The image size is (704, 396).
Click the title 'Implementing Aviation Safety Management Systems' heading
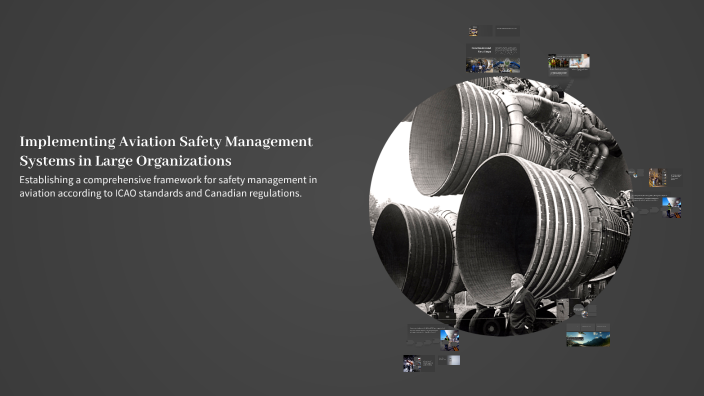tap(166, 151)
